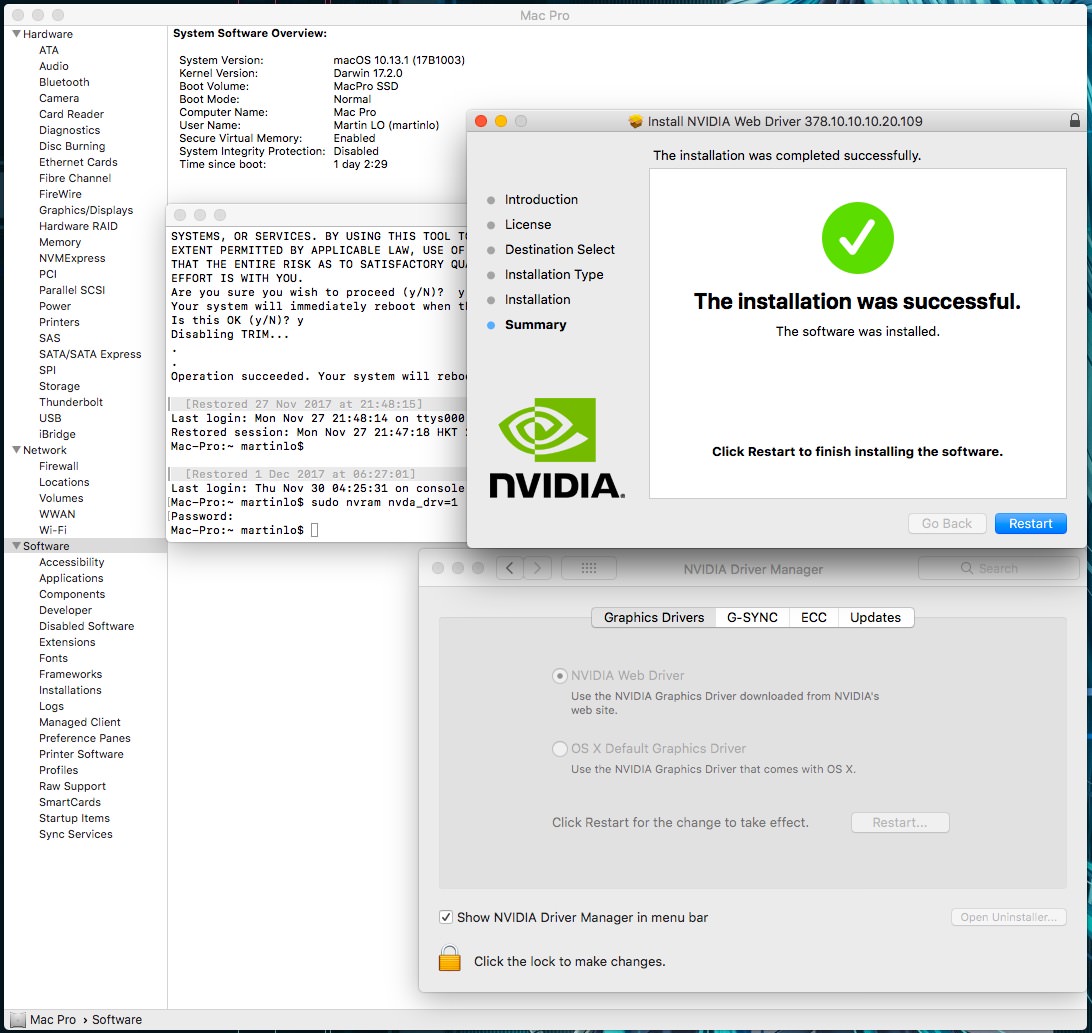
Task: Select the Introduction step in the installer
Action: pos(541,199)
